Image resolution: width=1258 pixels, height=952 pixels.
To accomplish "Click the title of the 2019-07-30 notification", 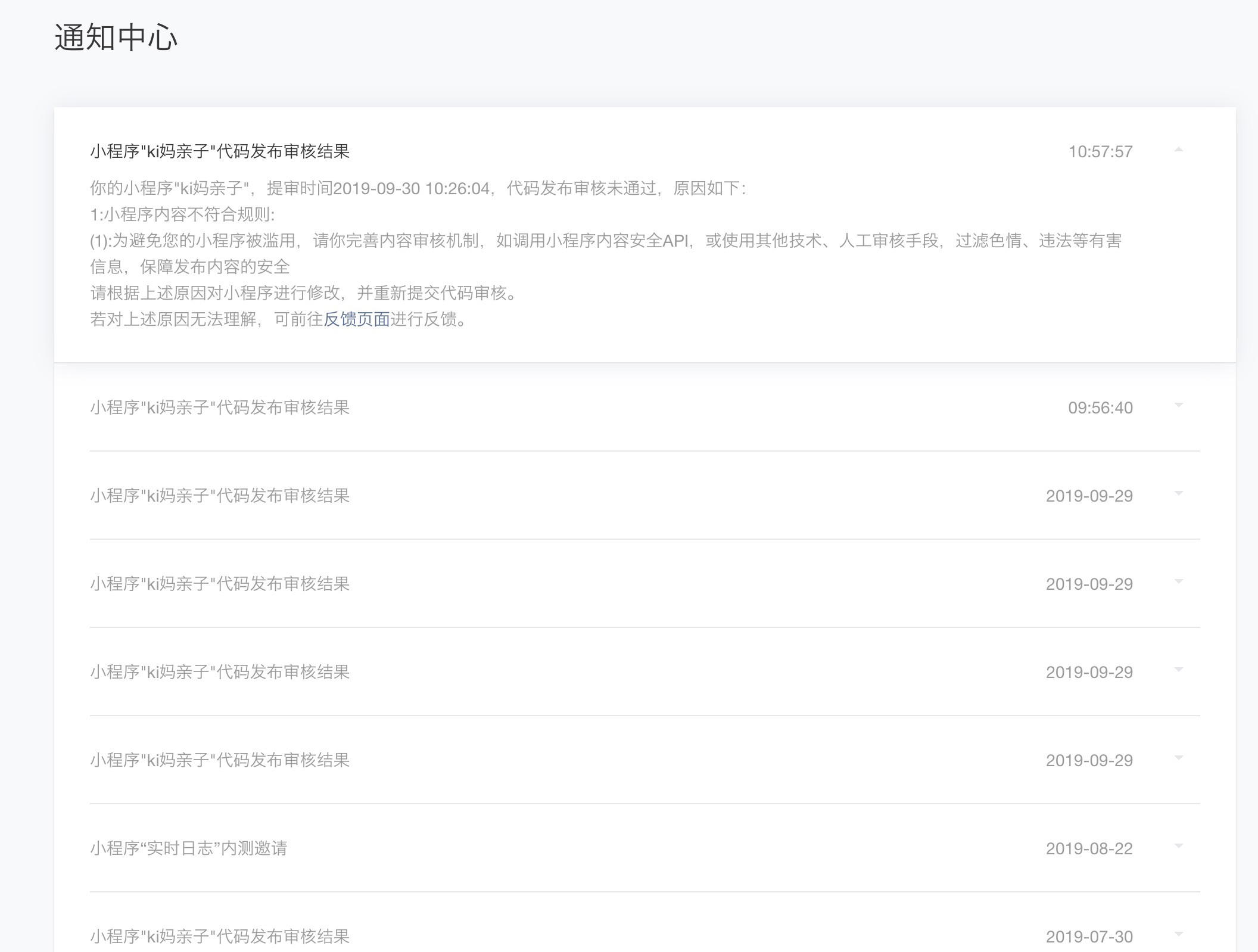I will (x=220, y=937).
